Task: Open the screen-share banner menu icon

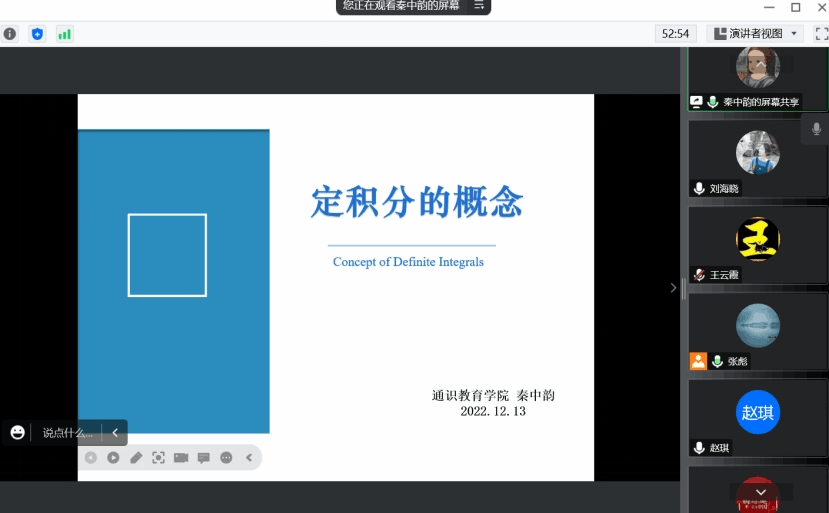Action: [479, 6]
